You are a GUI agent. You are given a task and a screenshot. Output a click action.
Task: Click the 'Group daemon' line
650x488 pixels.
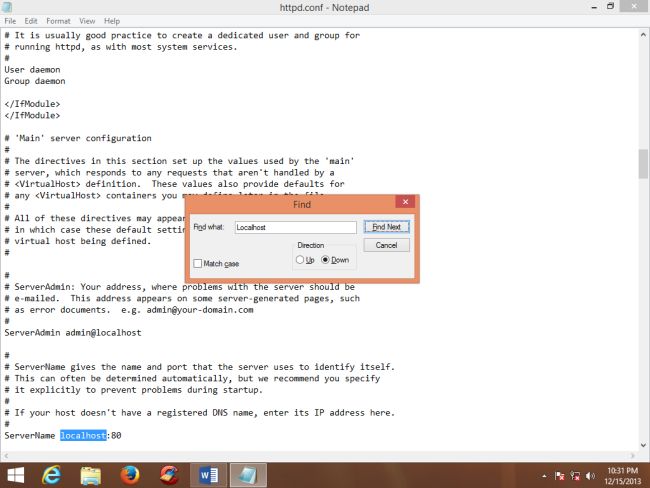click(x=35, y=81)
